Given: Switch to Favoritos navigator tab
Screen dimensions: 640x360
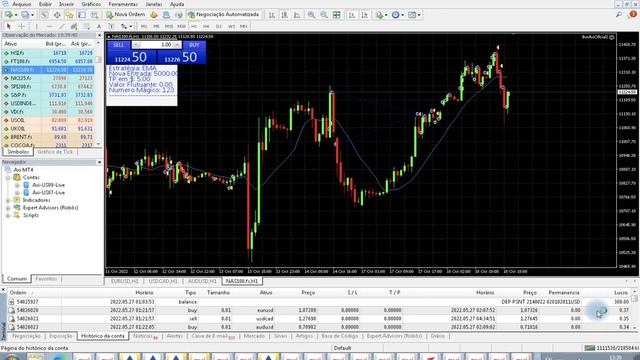Looking at the screenshot, I should pos(46,279).
